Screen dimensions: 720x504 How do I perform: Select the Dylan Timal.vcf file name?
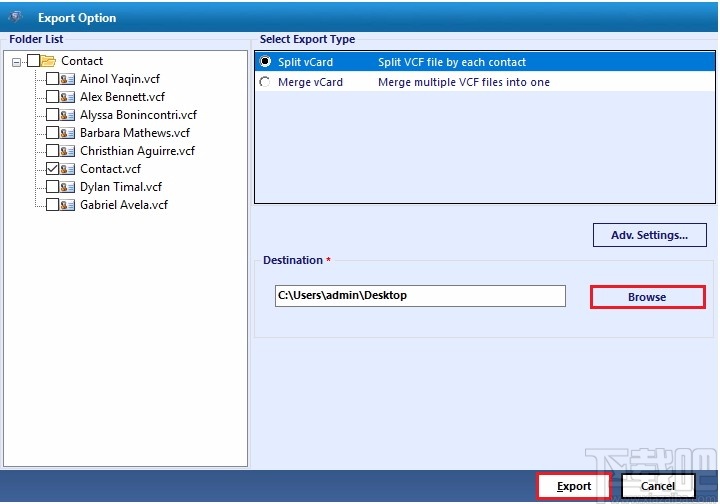point(121,187)
